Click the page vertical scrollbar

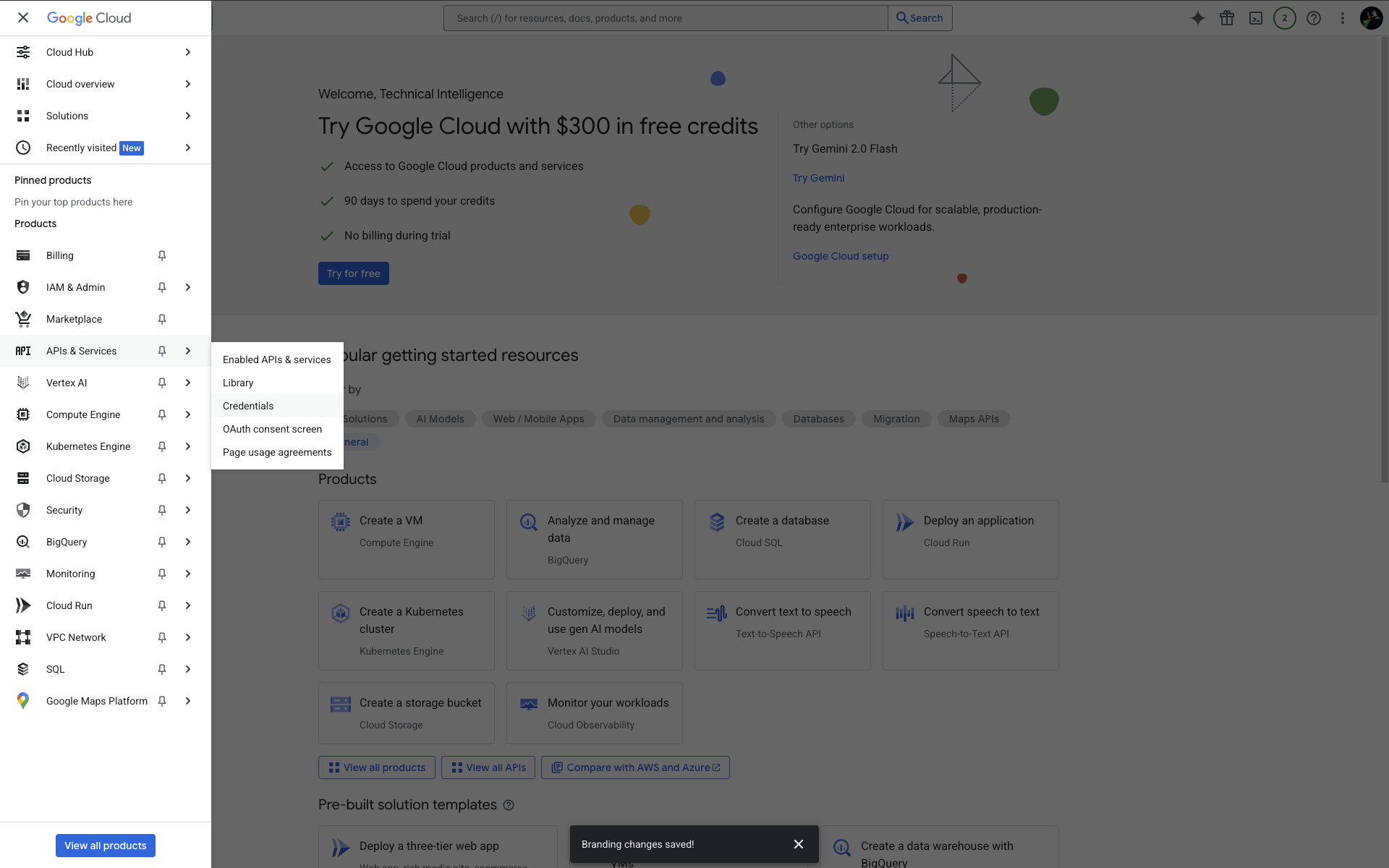pos(1384,260)
